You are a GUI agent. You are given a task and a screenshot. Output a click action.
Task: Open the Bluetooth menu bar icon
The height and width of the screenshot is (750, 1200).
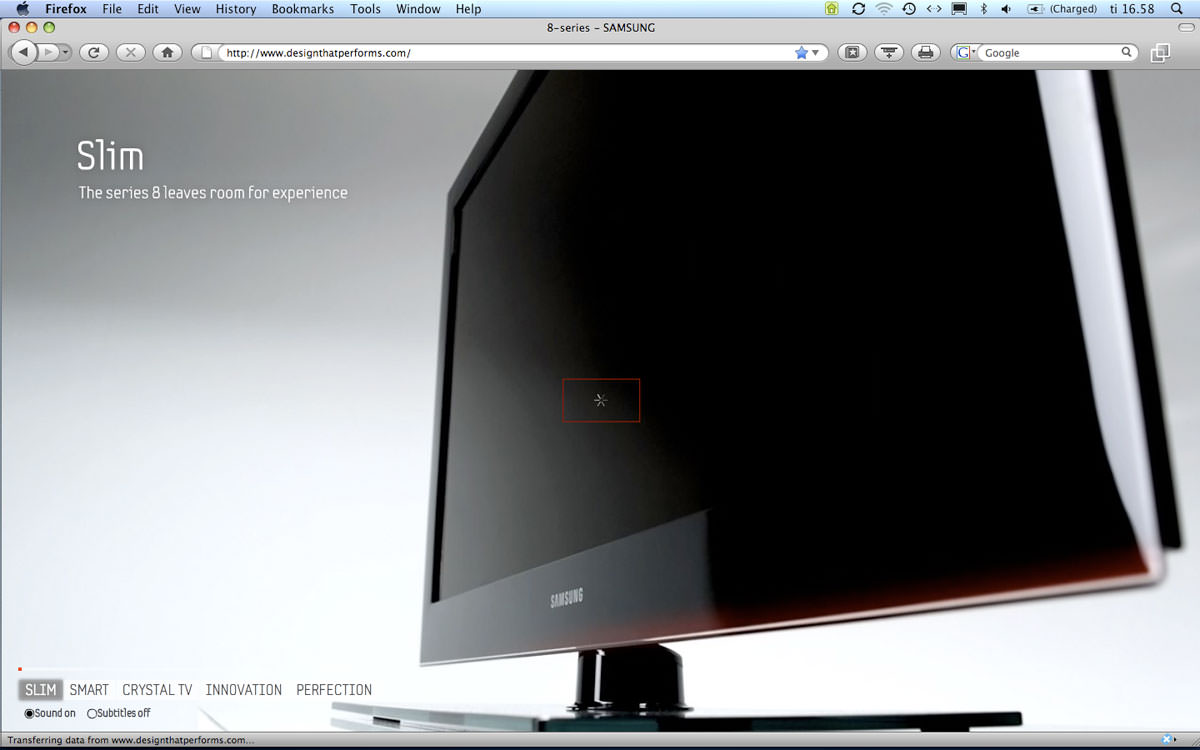coord(983,9)
